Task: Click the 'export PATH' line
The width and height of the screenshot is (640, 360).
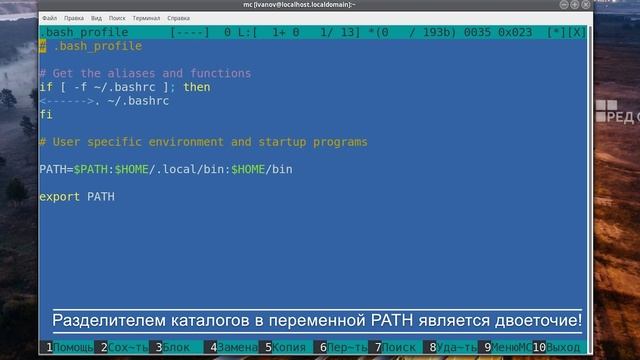Action: coord(77,197)
